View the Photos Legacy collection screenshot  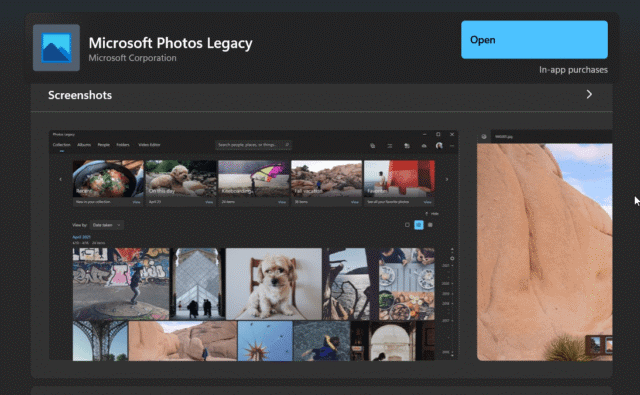tap(253, 245)
